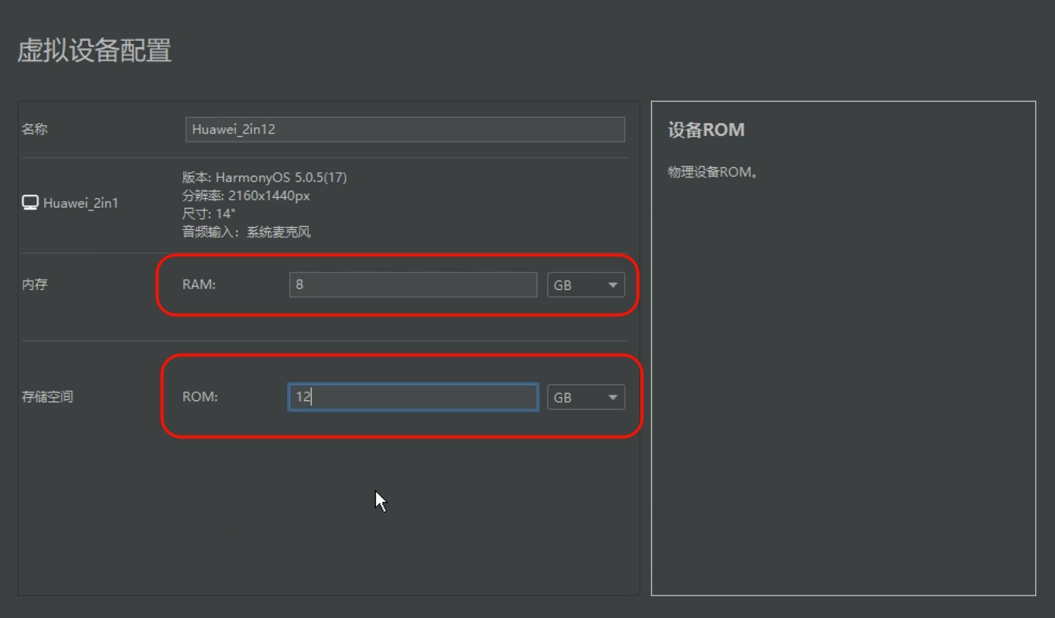Click the 物理设备ROM。 description text

(x=713, y=172)
